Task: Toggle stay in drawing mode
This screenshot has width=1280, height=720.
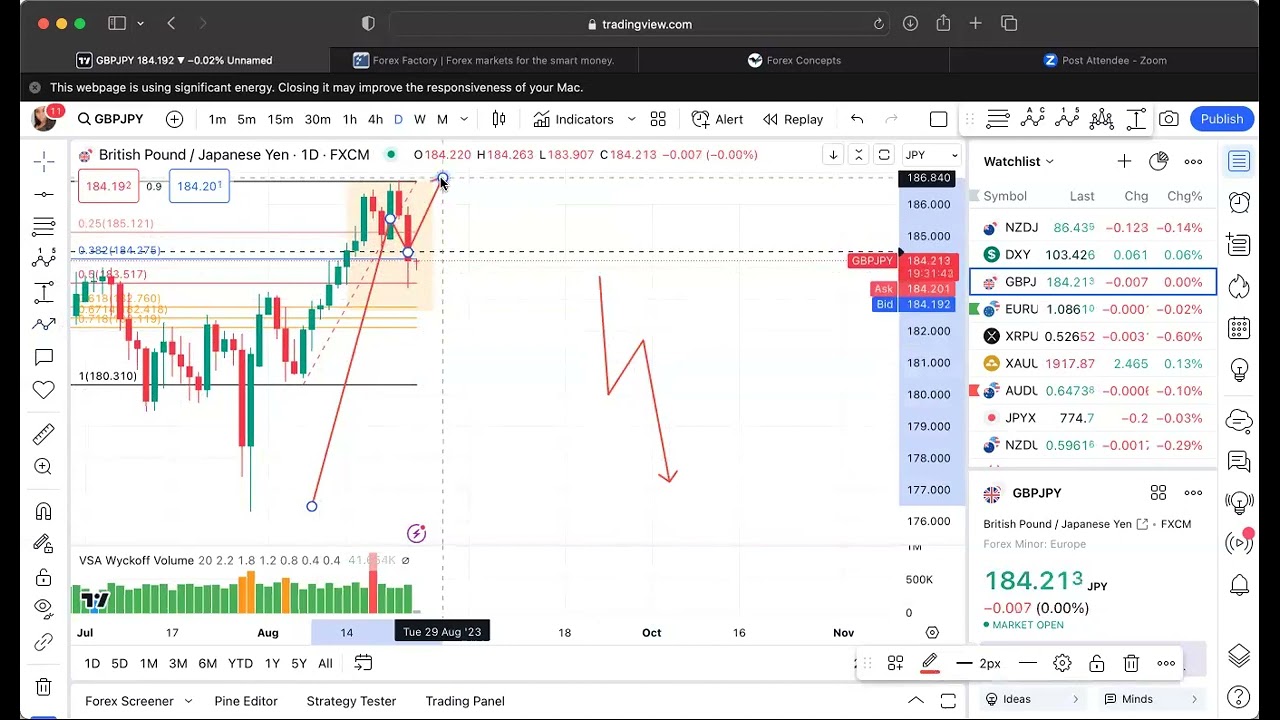Action: (x=43, y=543)
